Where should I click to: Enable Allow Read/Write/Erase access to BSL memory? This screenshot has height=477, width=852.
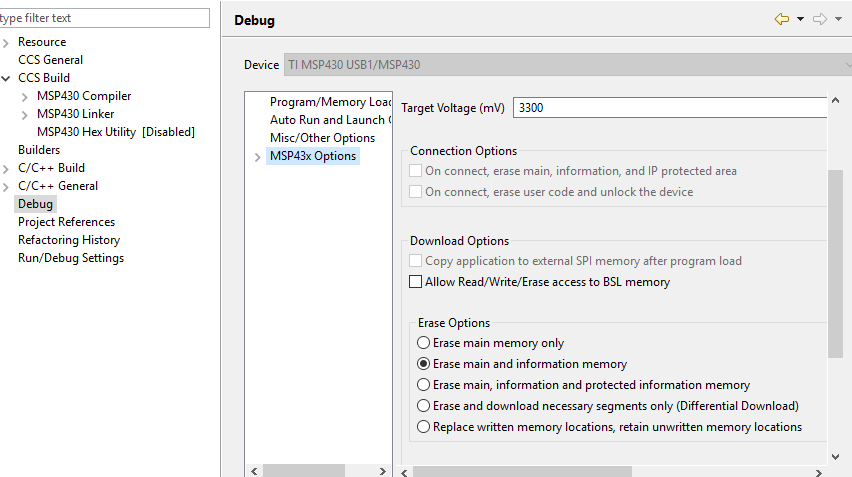pyautogui.click(x=417, y=283)
